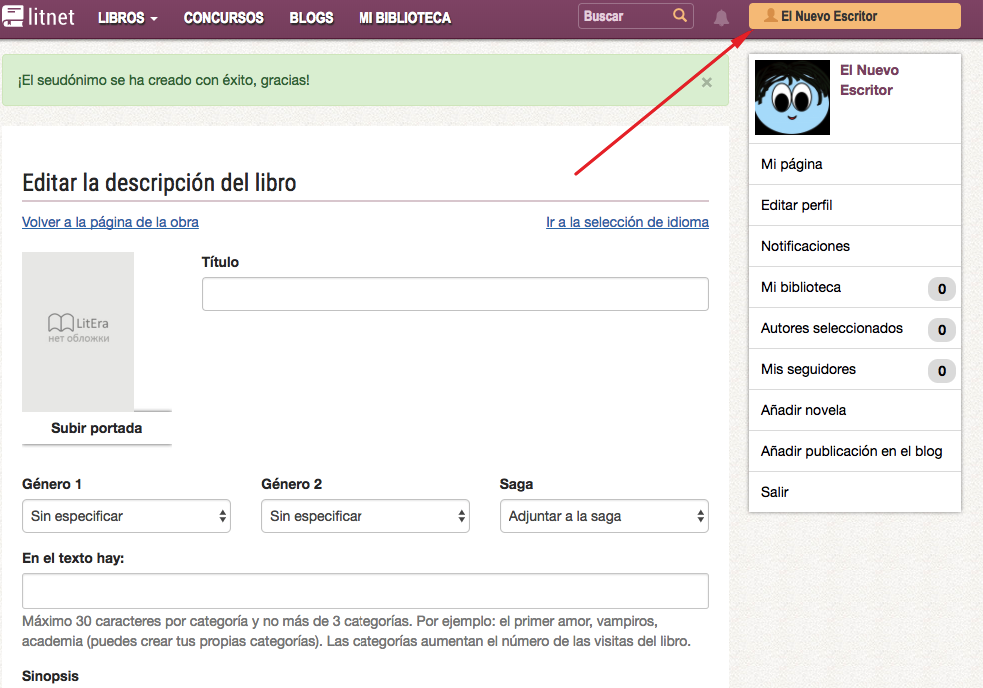Open Mi biblioteca in the user menu
The height and width of the screenshot is (688, 983).
[854, 287]
